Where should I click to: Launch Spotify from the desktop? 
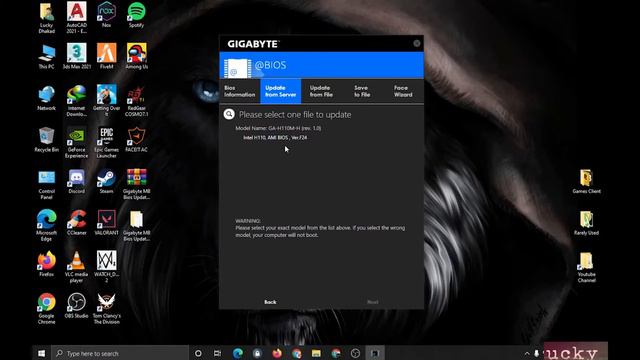[x=136, y=15]
